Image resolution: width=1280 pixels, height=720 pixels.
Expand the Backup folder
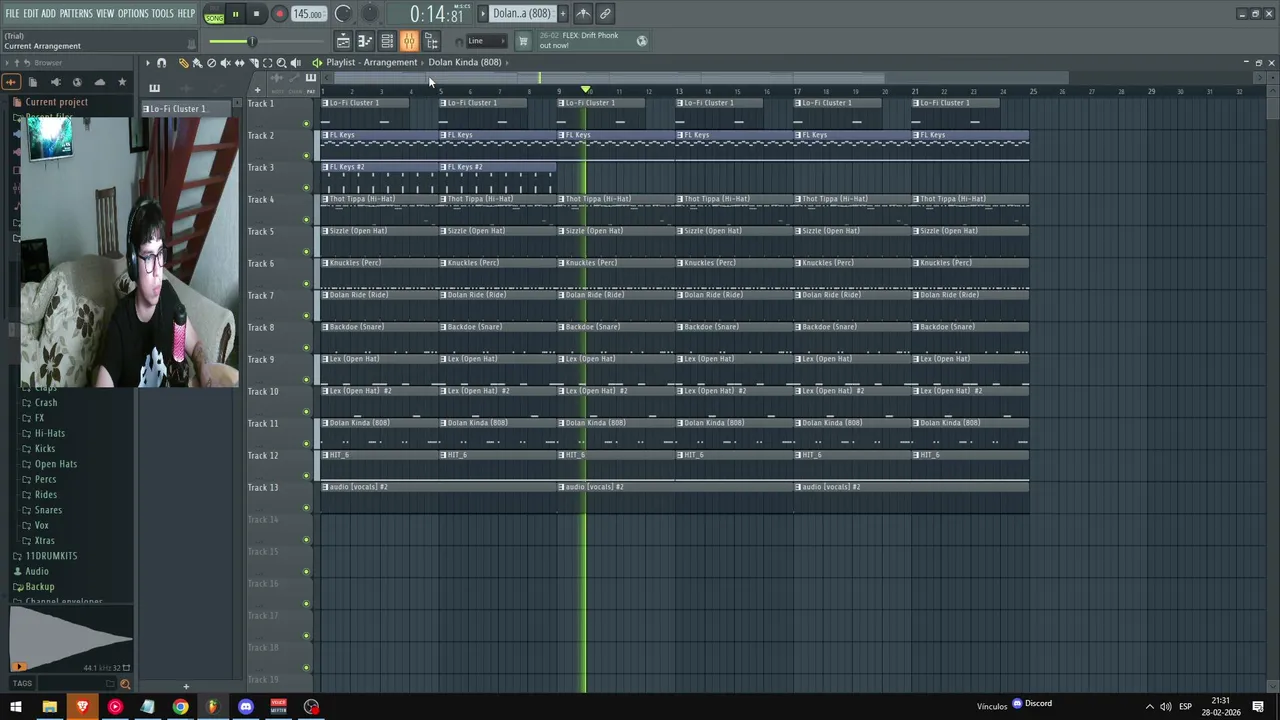tap(40, 587)
